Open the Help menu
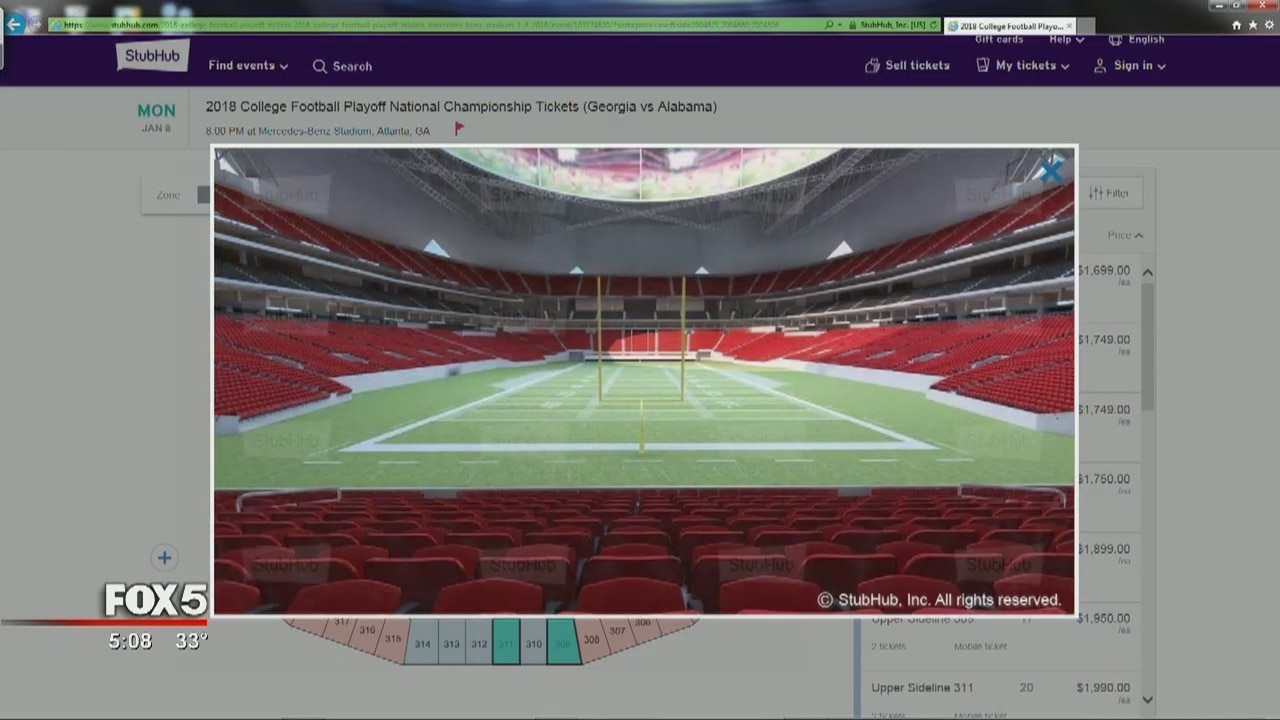This screenshot has width=1280, height=720. (x=1066, y=39)
